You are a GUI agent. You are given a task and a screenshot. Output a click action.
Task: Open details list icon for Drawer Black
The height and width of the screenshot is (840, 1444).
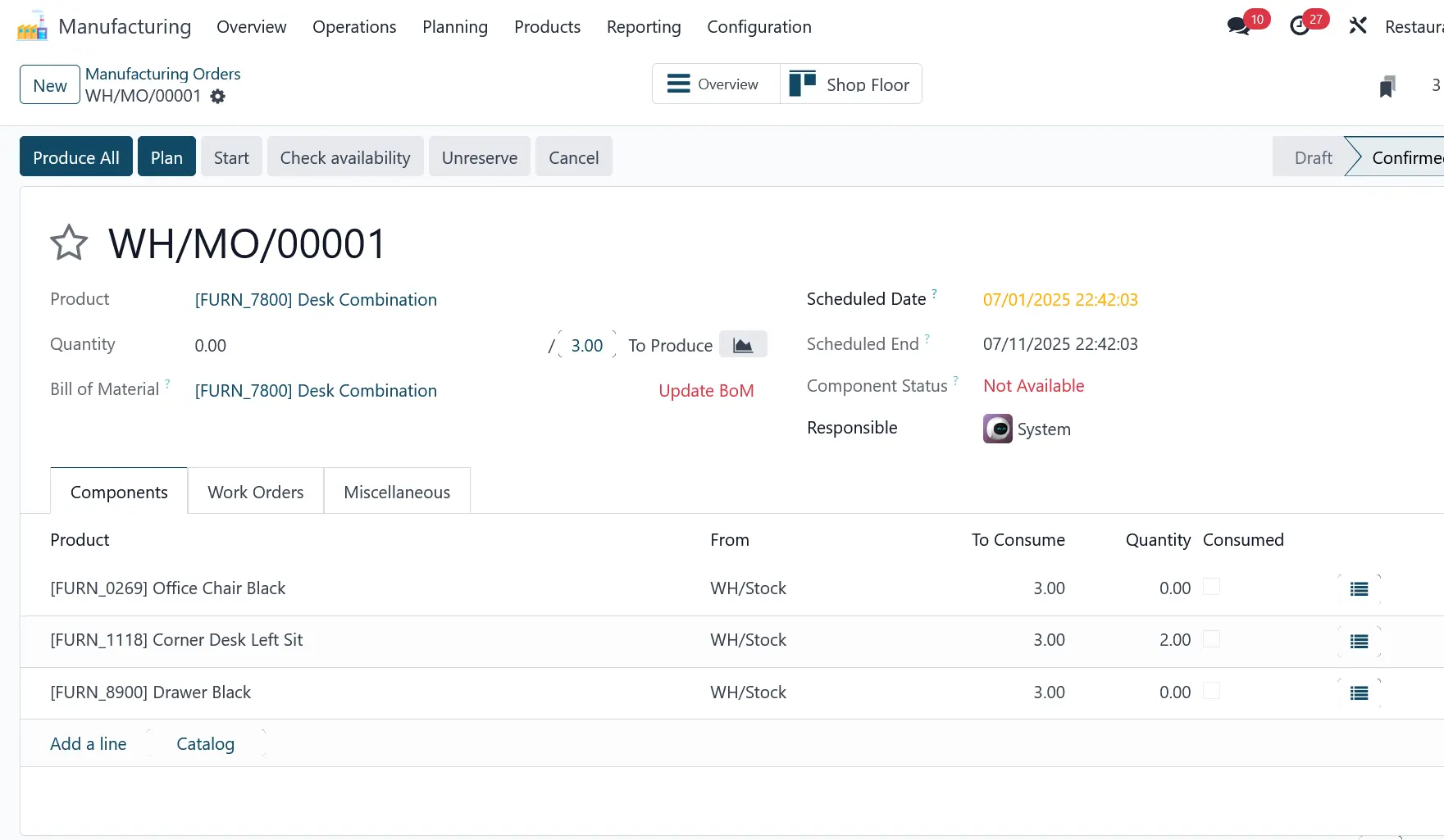[1359, 693]
